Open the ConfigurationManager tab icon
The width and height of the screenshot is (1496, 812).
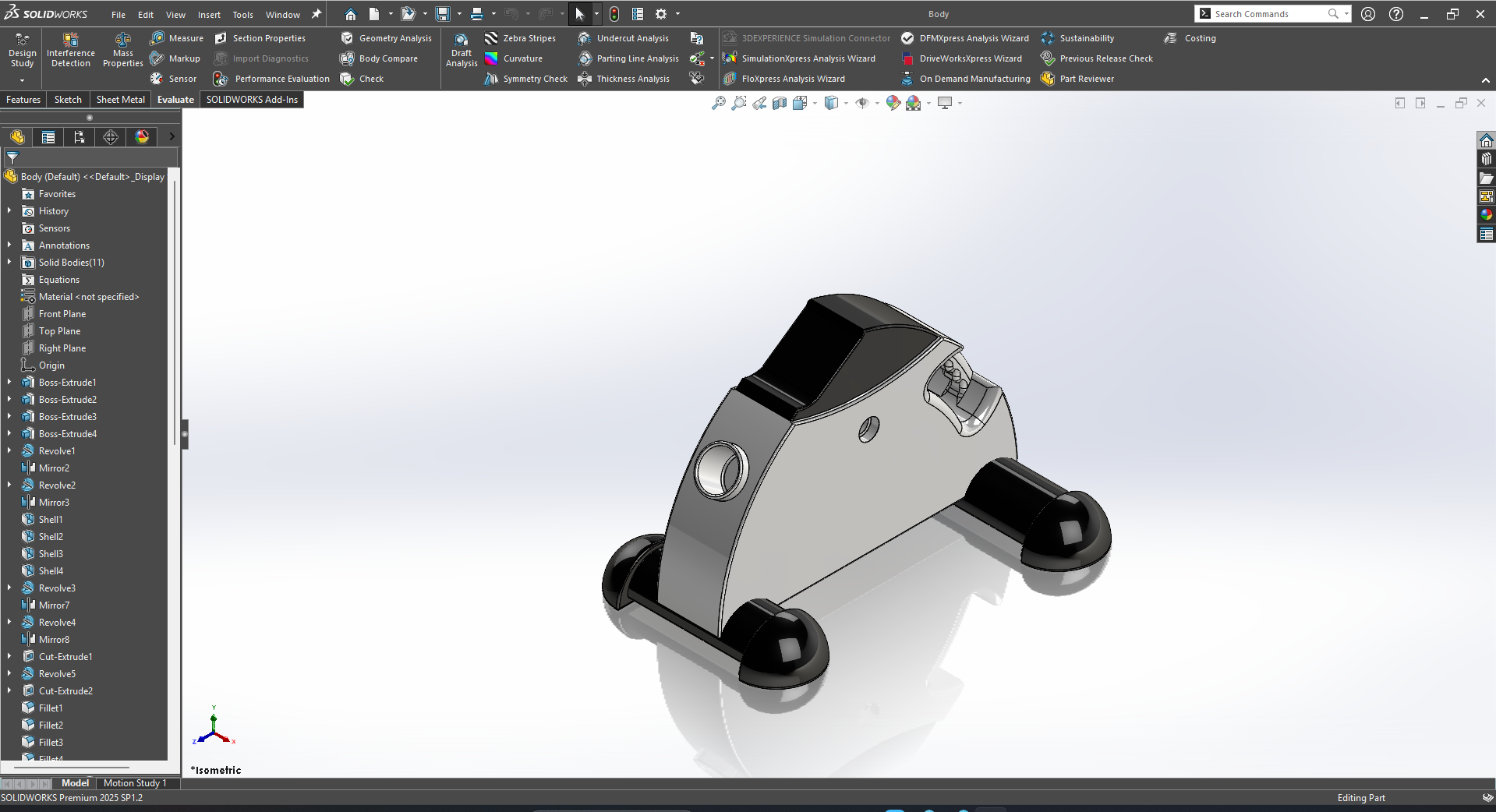tap(80, 137)
